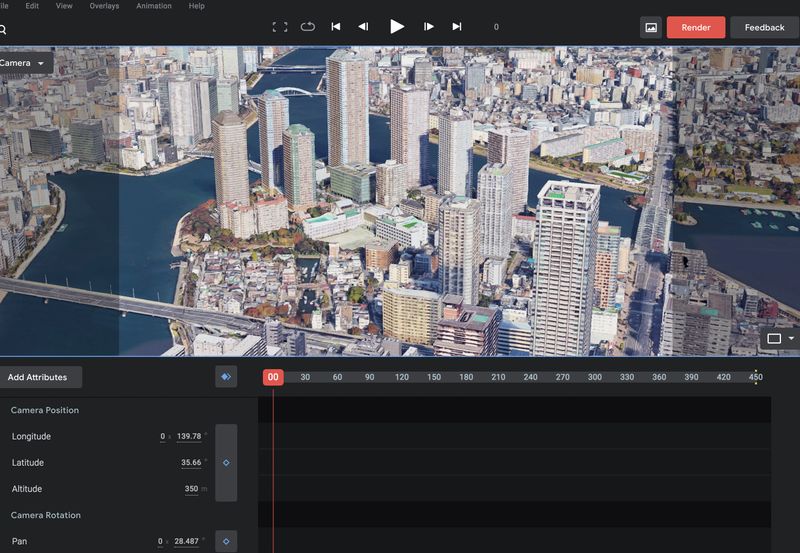Screen dimensions: 800x553
Task: Step forward one frame
Action: [429, 27]
